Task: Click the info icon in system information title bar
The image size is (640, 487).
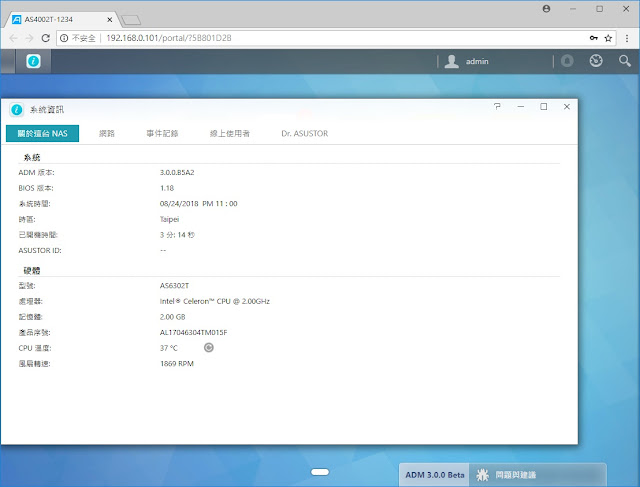Action: click(17, 109)
